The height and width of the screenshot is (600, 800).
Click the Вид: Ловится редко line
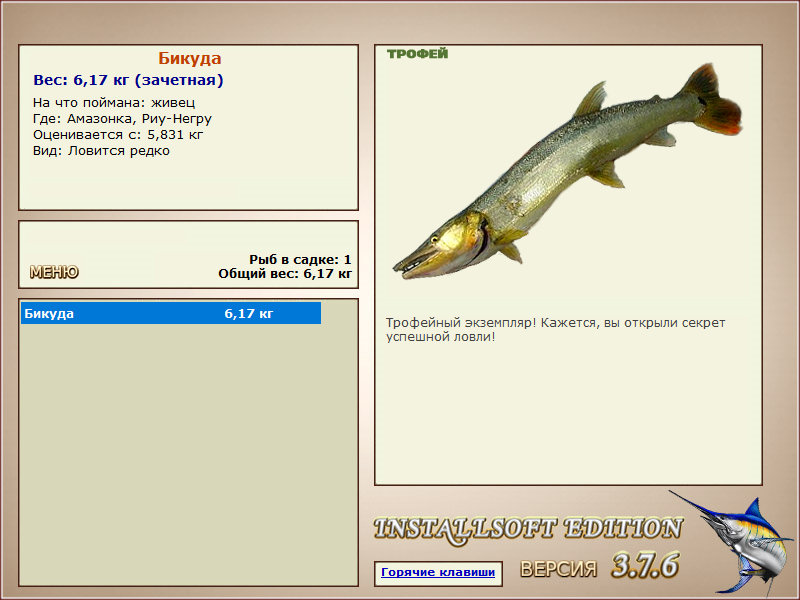[x=101, y=151]
